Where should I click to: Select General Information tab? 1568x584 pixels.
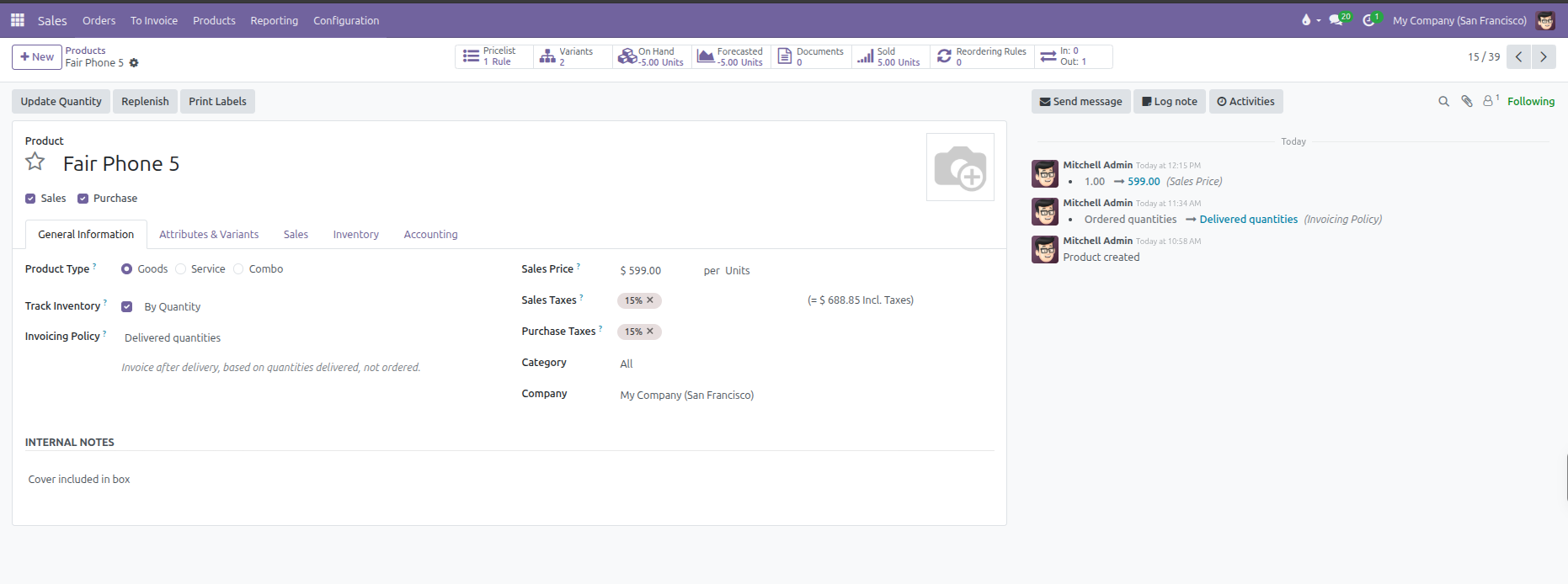tap(86, 235)
